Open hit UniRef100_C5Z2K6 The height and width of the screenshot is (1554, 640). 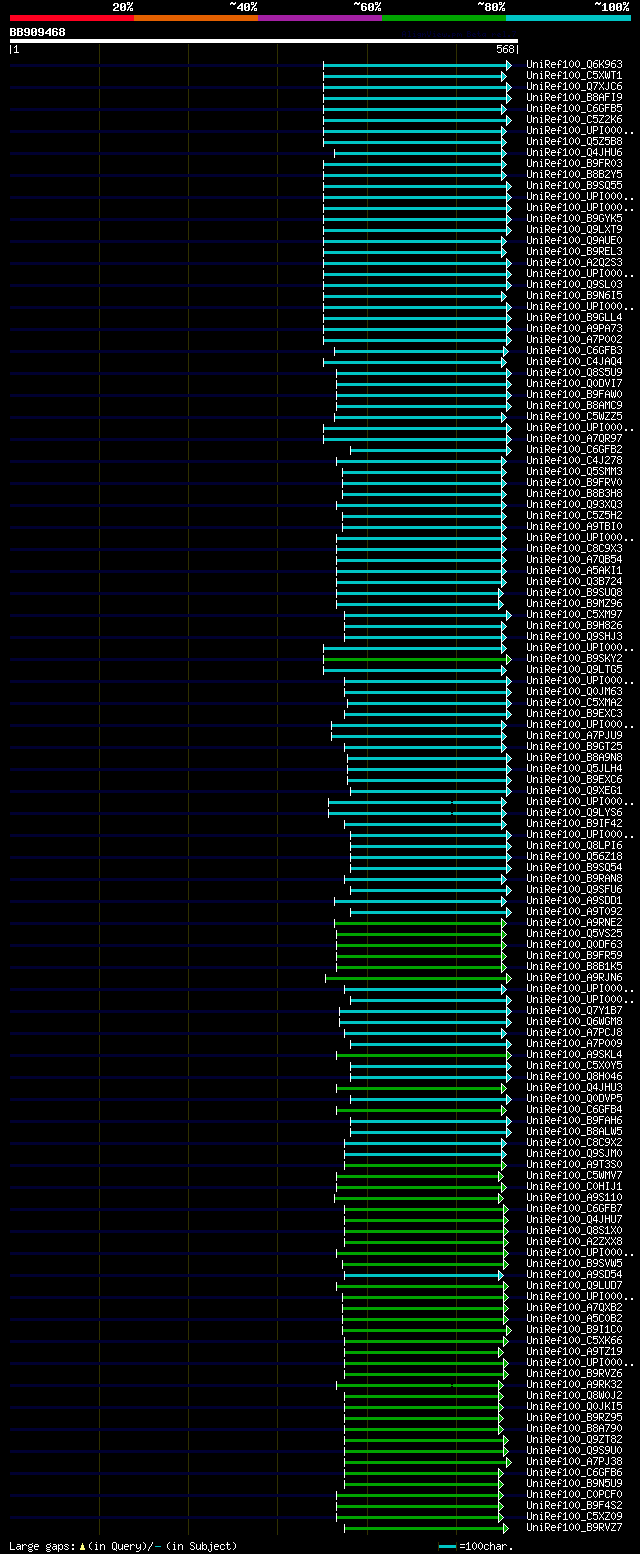tap(574, 120)
